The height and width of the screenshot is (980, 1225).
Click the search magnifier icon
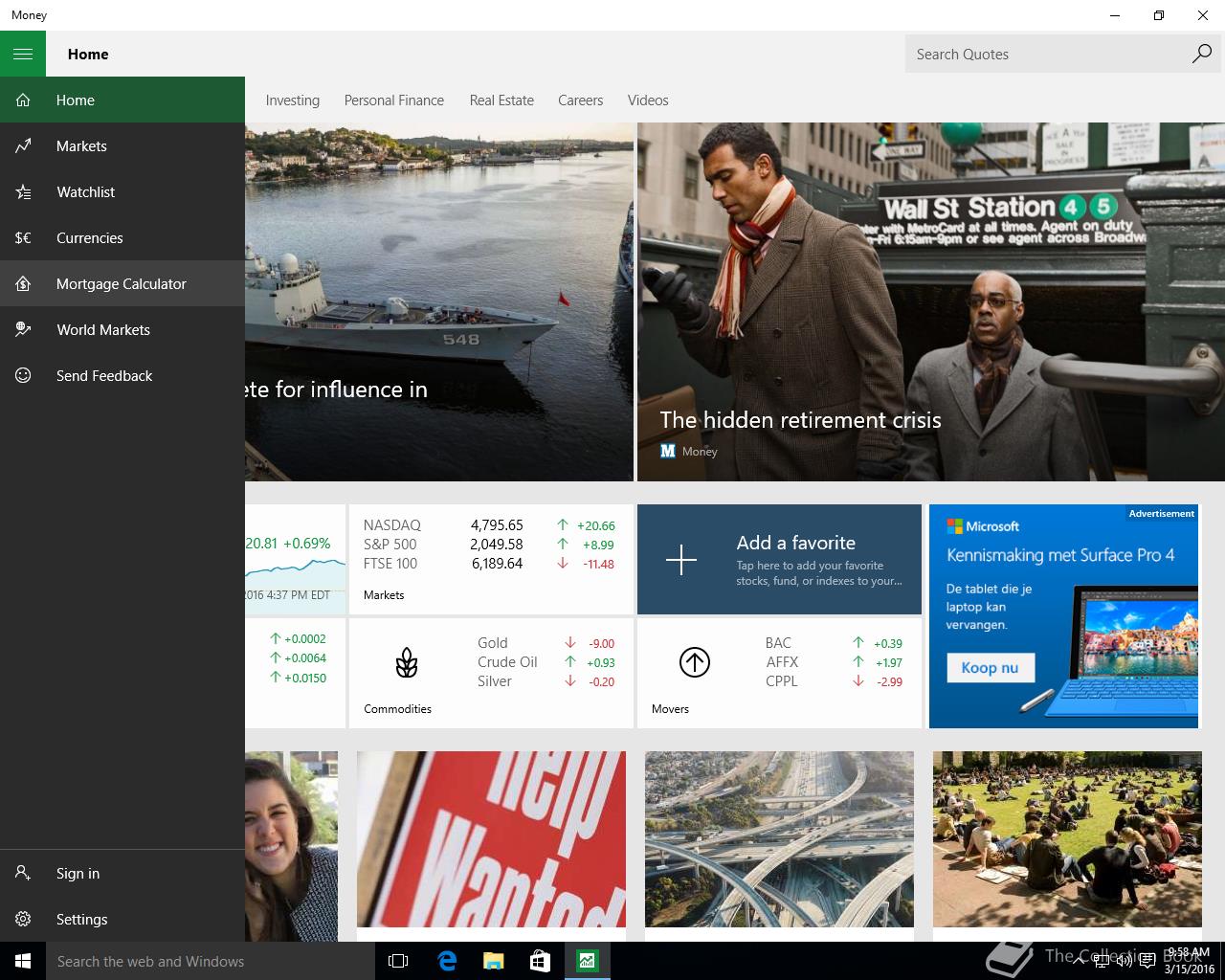click(x=1201, y=54)
